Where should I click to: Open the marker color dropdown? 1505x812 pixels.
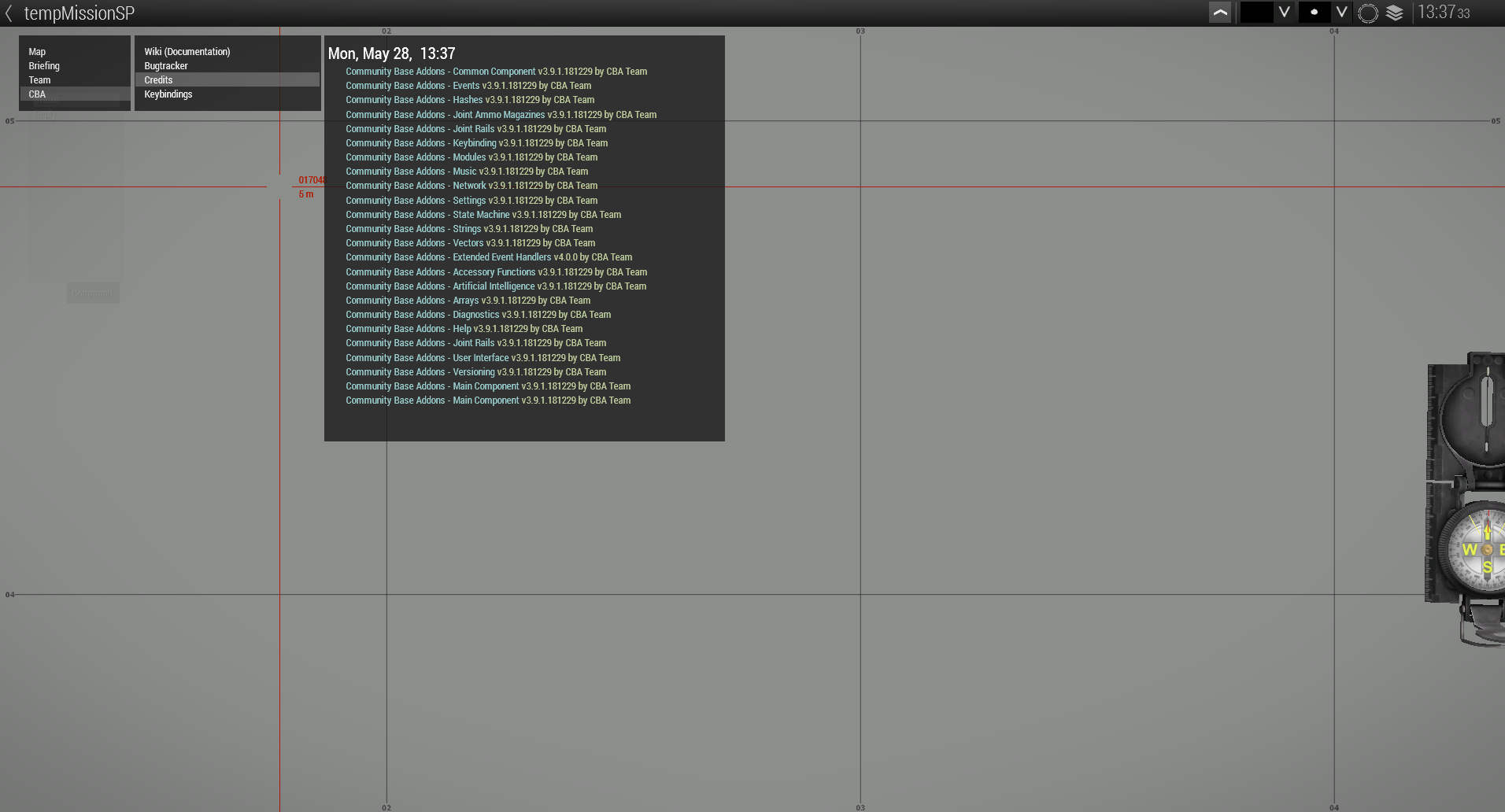pos(1267,13)
